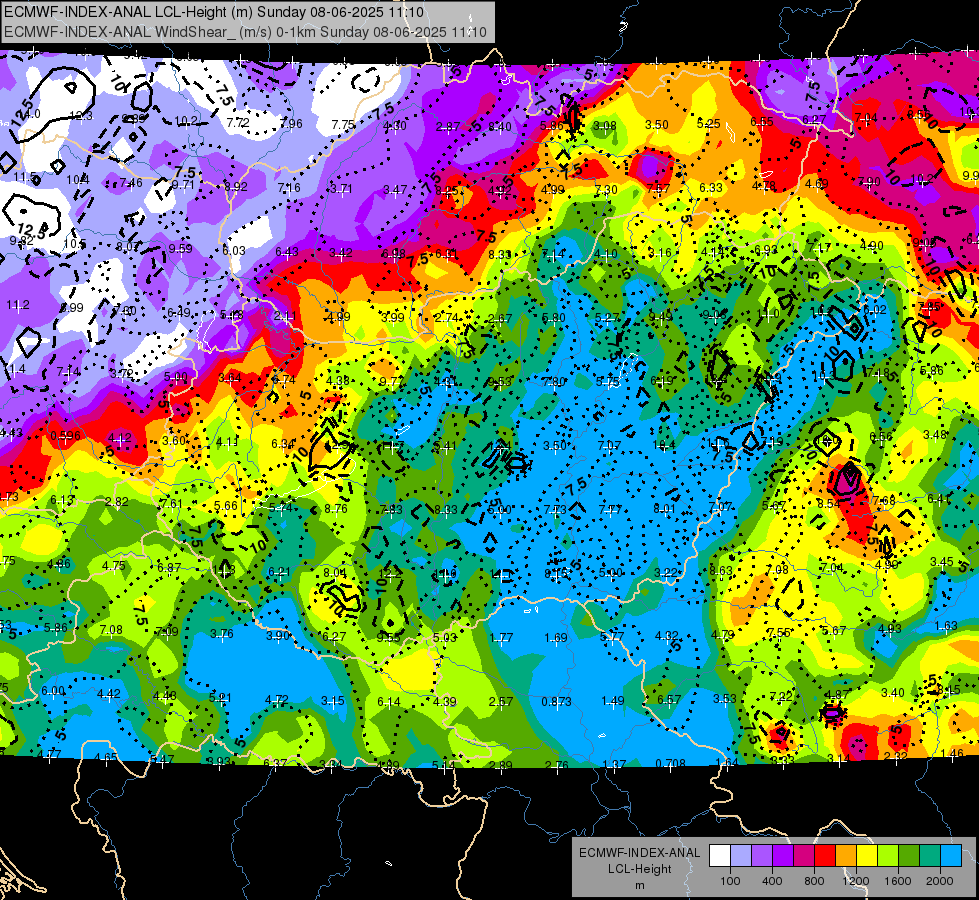Click the map value 1.49
This screenshot has width=979, height=900.
612,701
